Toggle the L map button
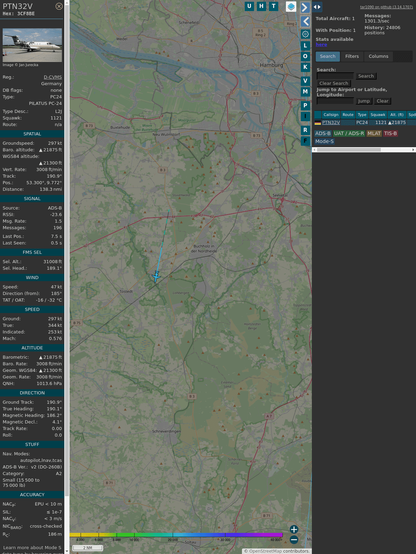This screenshot has width=416, height=554. [305, 45]
